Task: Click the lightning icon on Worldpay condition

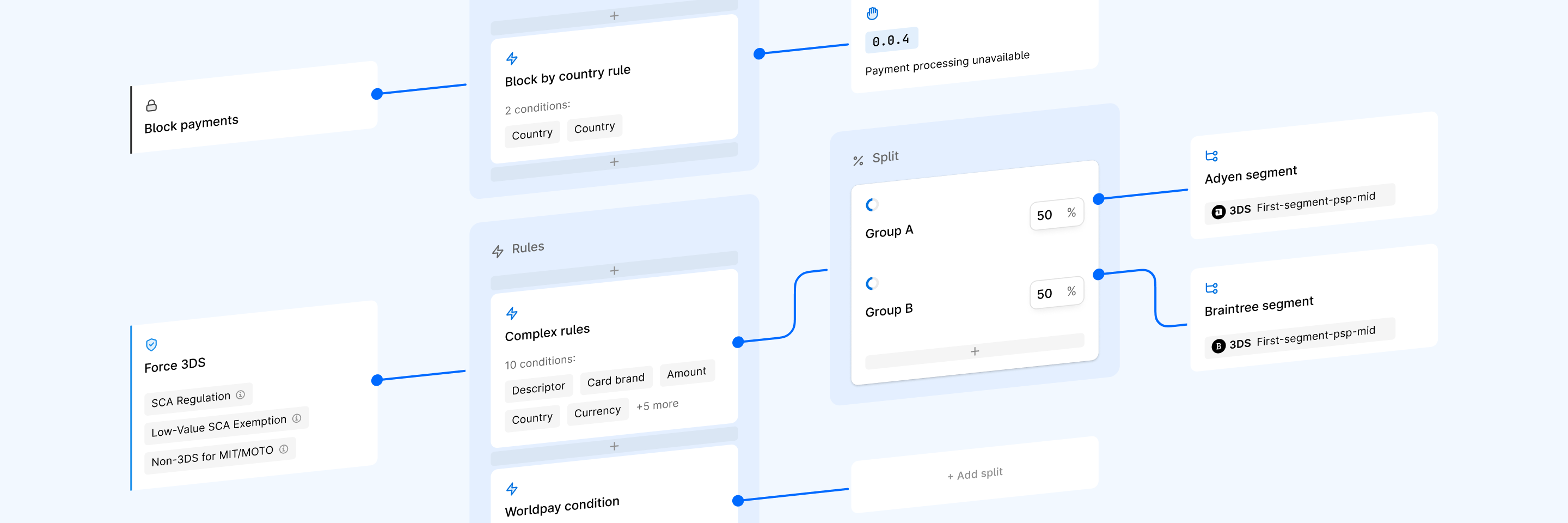Action: pyautogui.click(x=512, y=489)
